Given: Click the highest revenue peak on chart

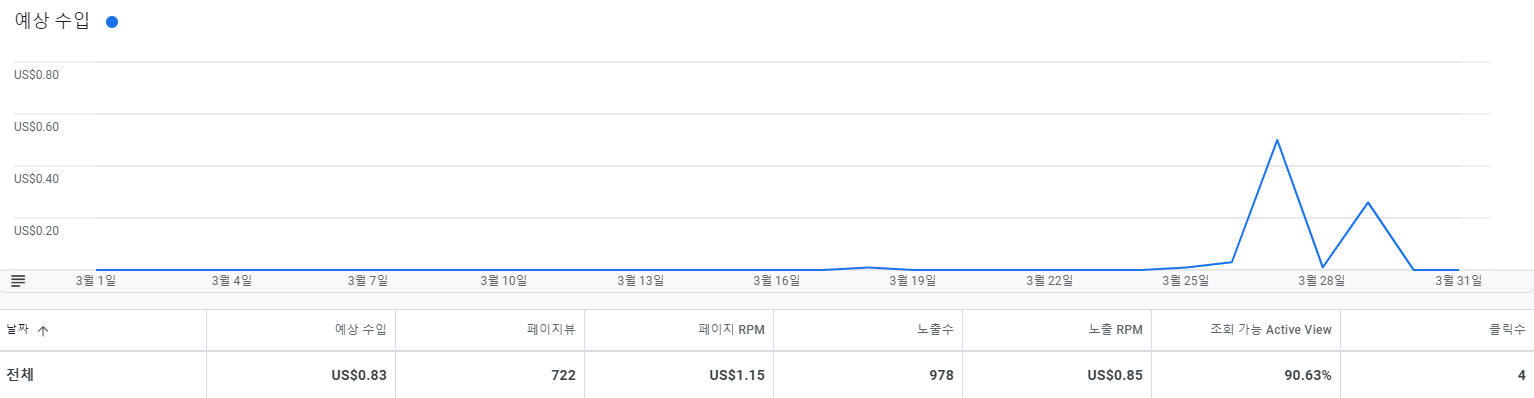Looking at the screenshot, I should [1277, 140].
